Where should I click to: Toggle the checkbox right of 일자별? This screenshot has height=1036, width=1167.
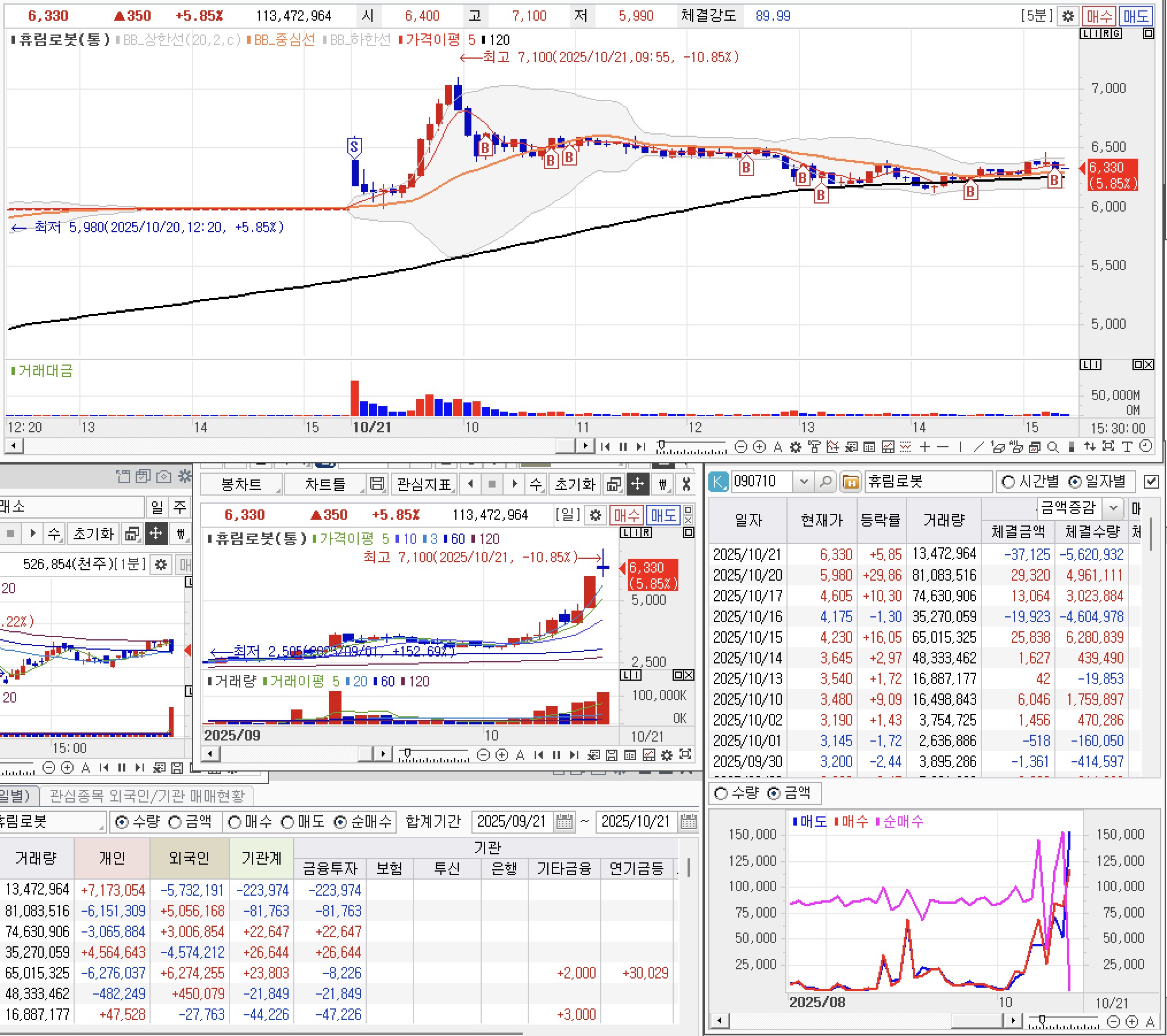coord(1151,482)
